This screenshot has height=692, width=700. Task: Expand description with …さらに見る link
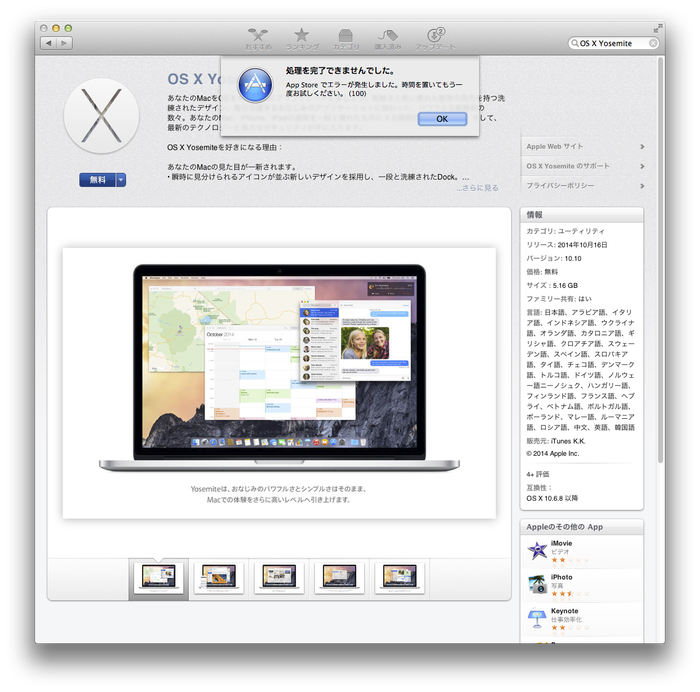tap(477, 188)
